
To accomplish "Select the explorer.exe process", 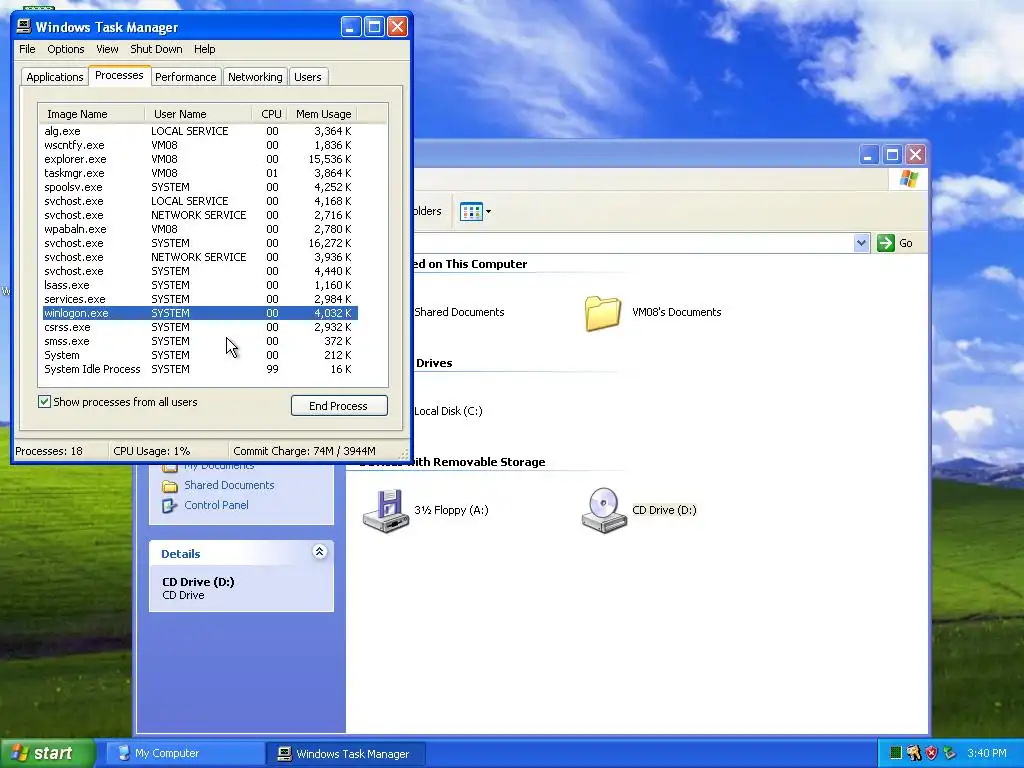I will click(x=200, y=159).
